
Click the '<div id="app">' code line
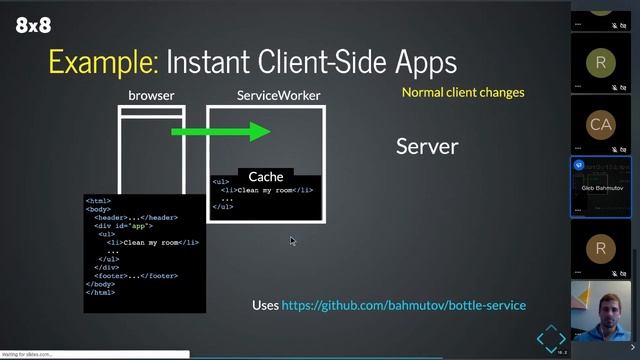coord(123,226)
